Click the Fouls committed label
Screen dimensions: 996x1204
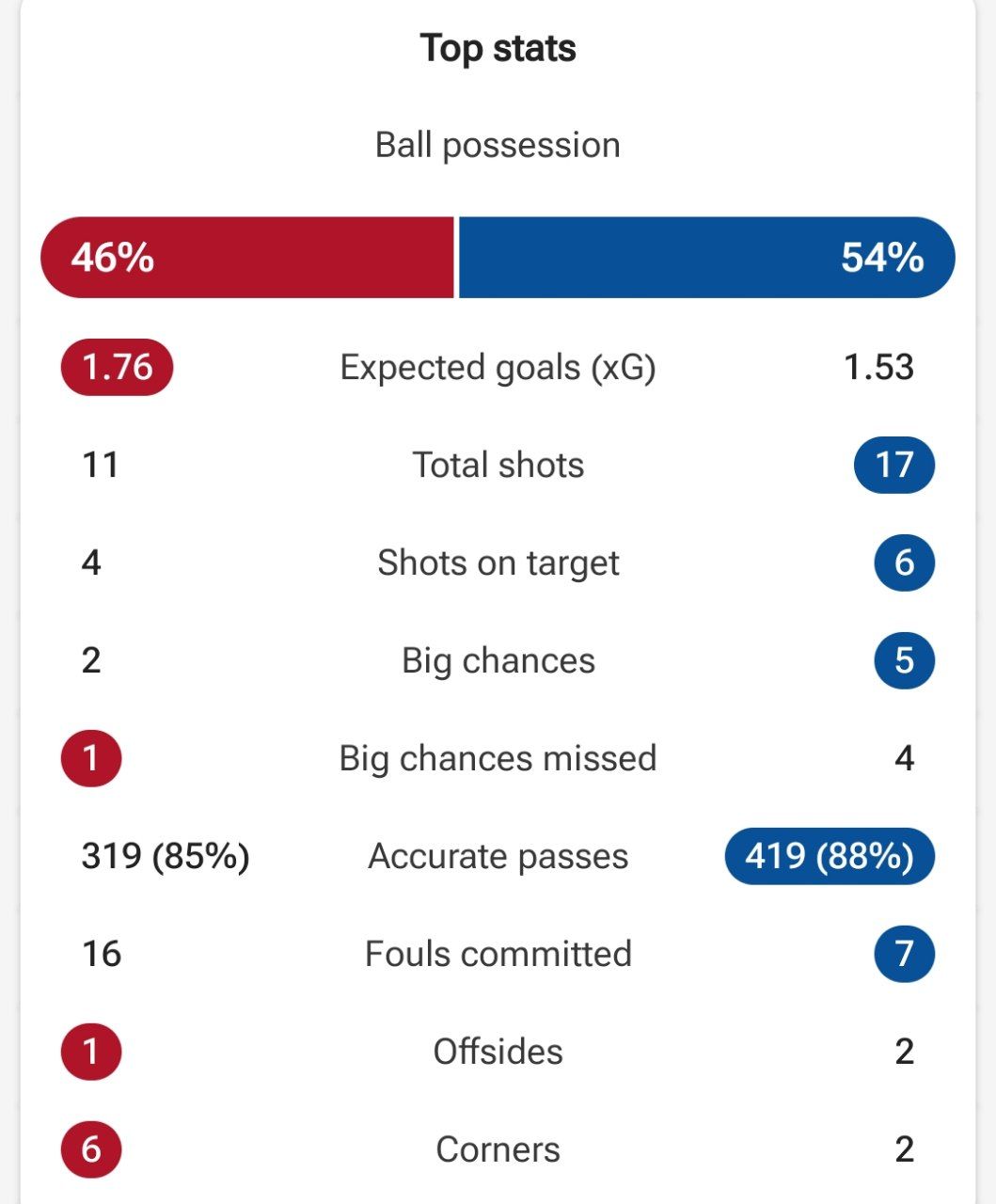(x=498, y=954)
